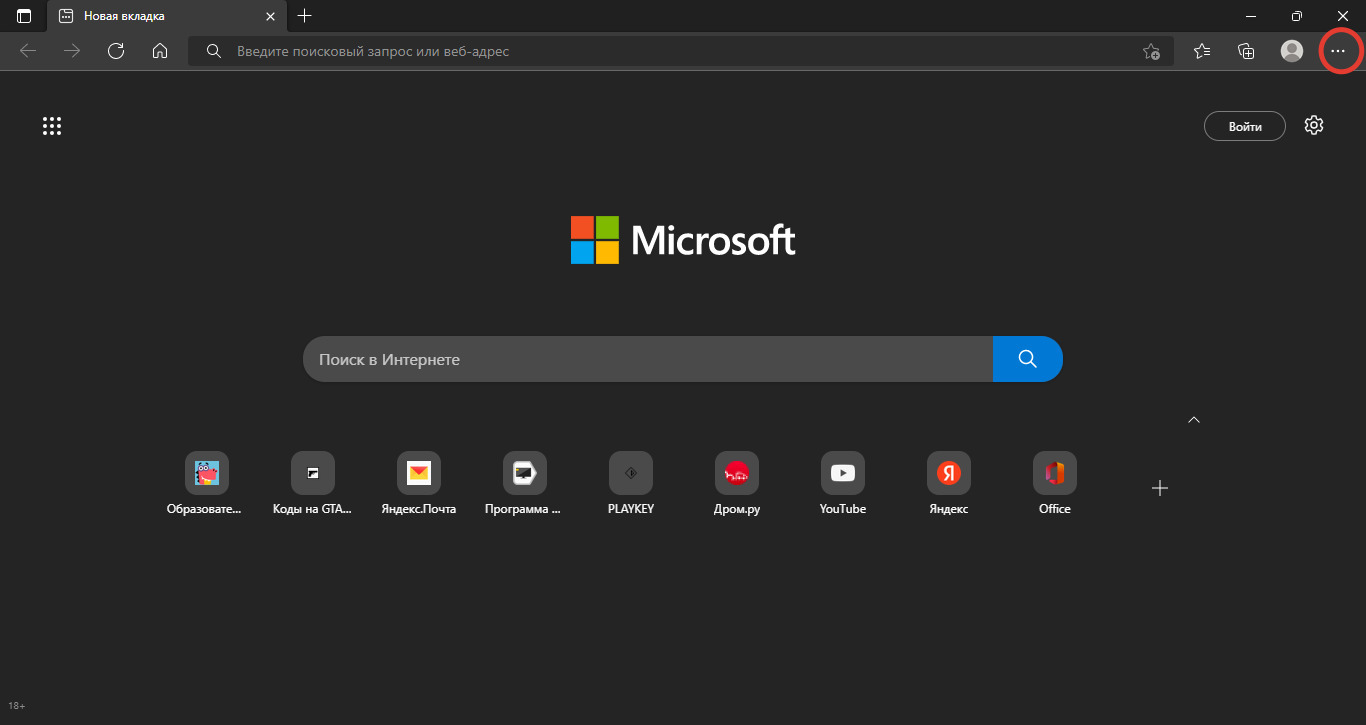The width and height of the screenshot is (1366, 725).
Task: Open the vertical tabs actions menu icon
Action: [x=24, y=16]
